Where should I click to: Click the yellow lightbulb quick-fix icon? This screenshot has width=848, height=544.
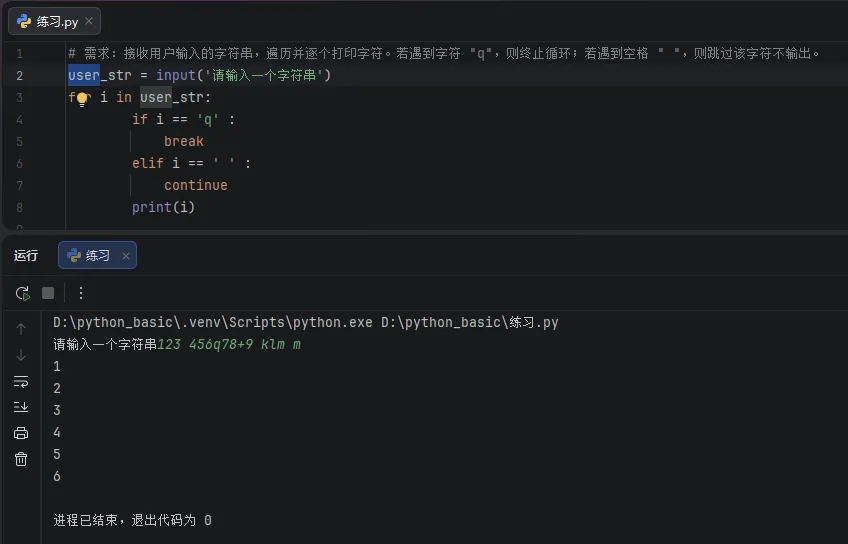click(x=82, y=98)
